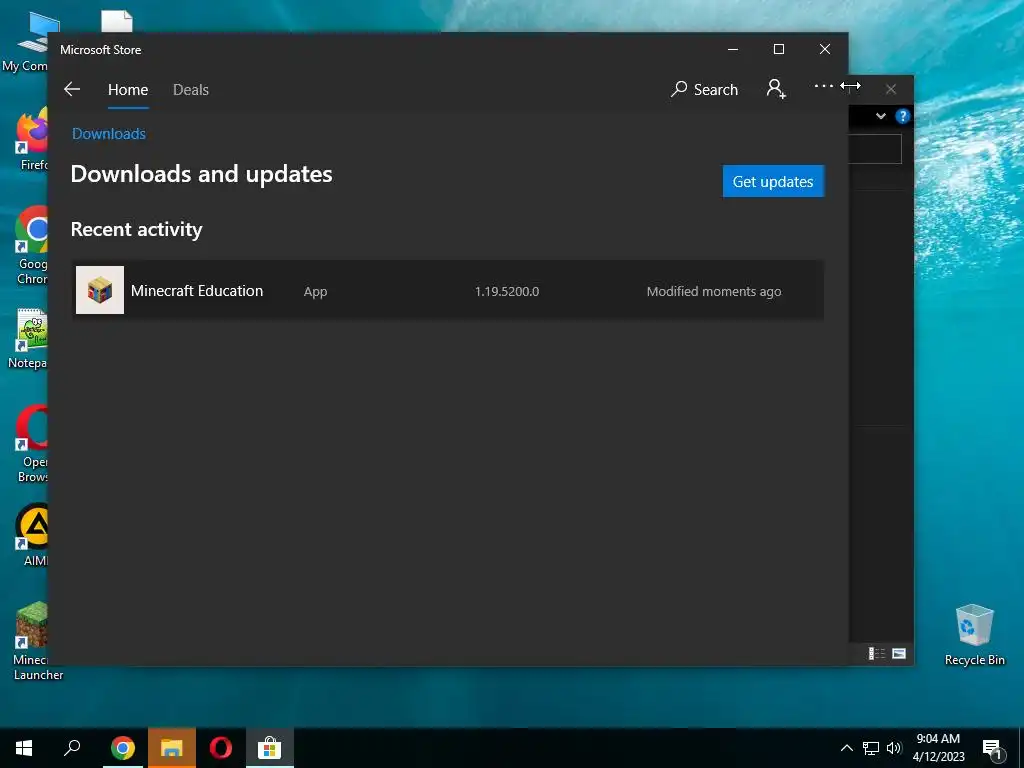The width and height of the screenshot is (1024, 768).
Task: Open the taskbar clock and date
Action: (x=938, y=748)
